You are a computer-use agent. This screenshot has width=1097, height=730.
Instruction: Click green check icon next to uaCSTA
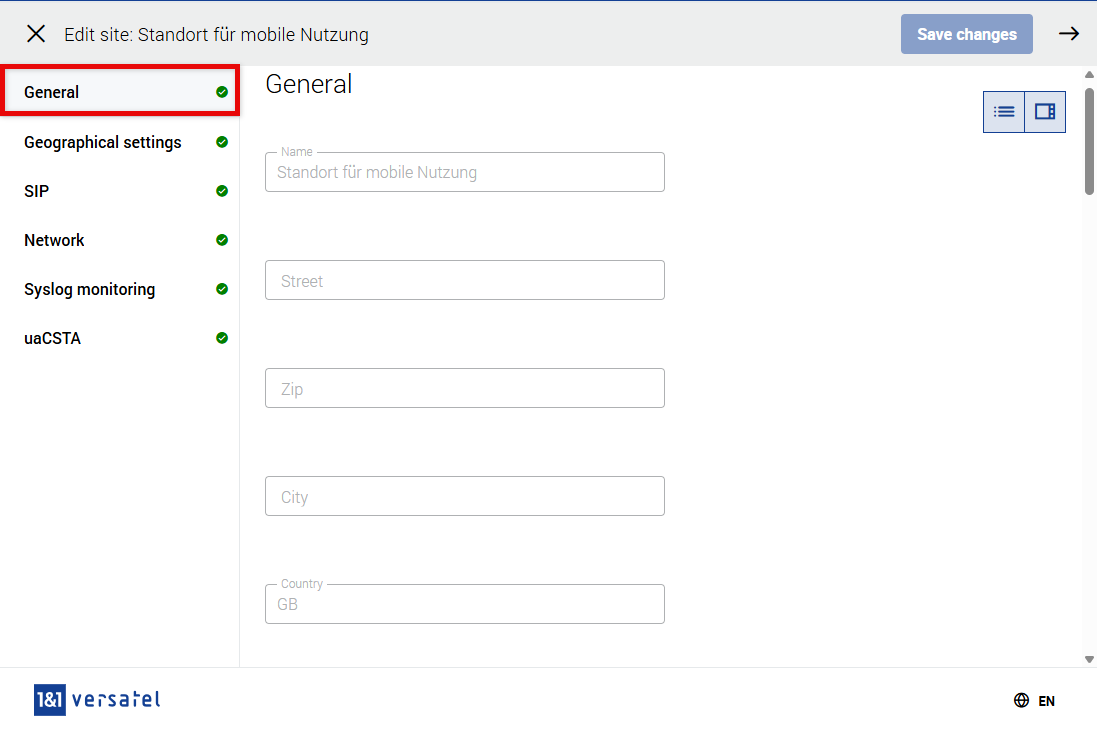pos(222,338)
